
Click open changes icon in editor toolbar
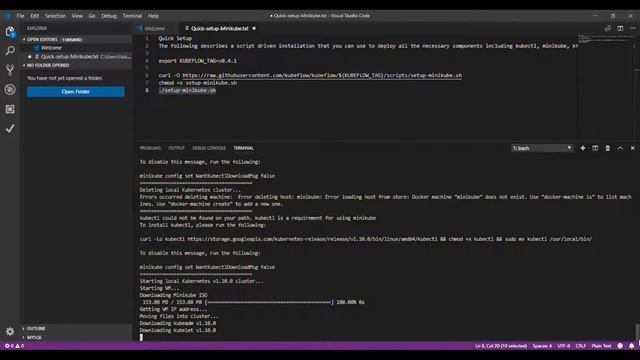(608, 28)
